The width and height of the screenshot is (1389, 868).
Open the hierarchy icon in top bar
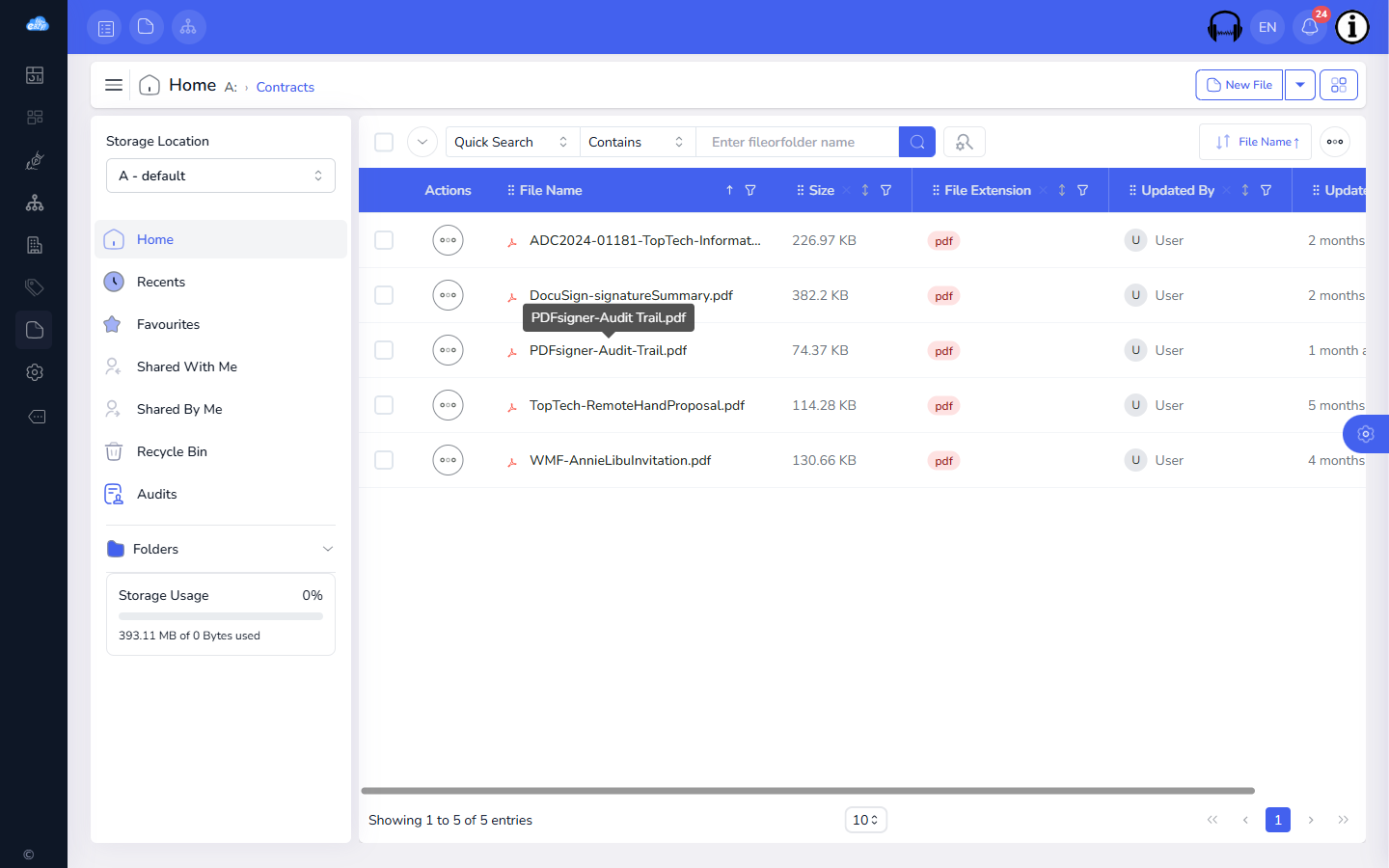click(188, 27)
